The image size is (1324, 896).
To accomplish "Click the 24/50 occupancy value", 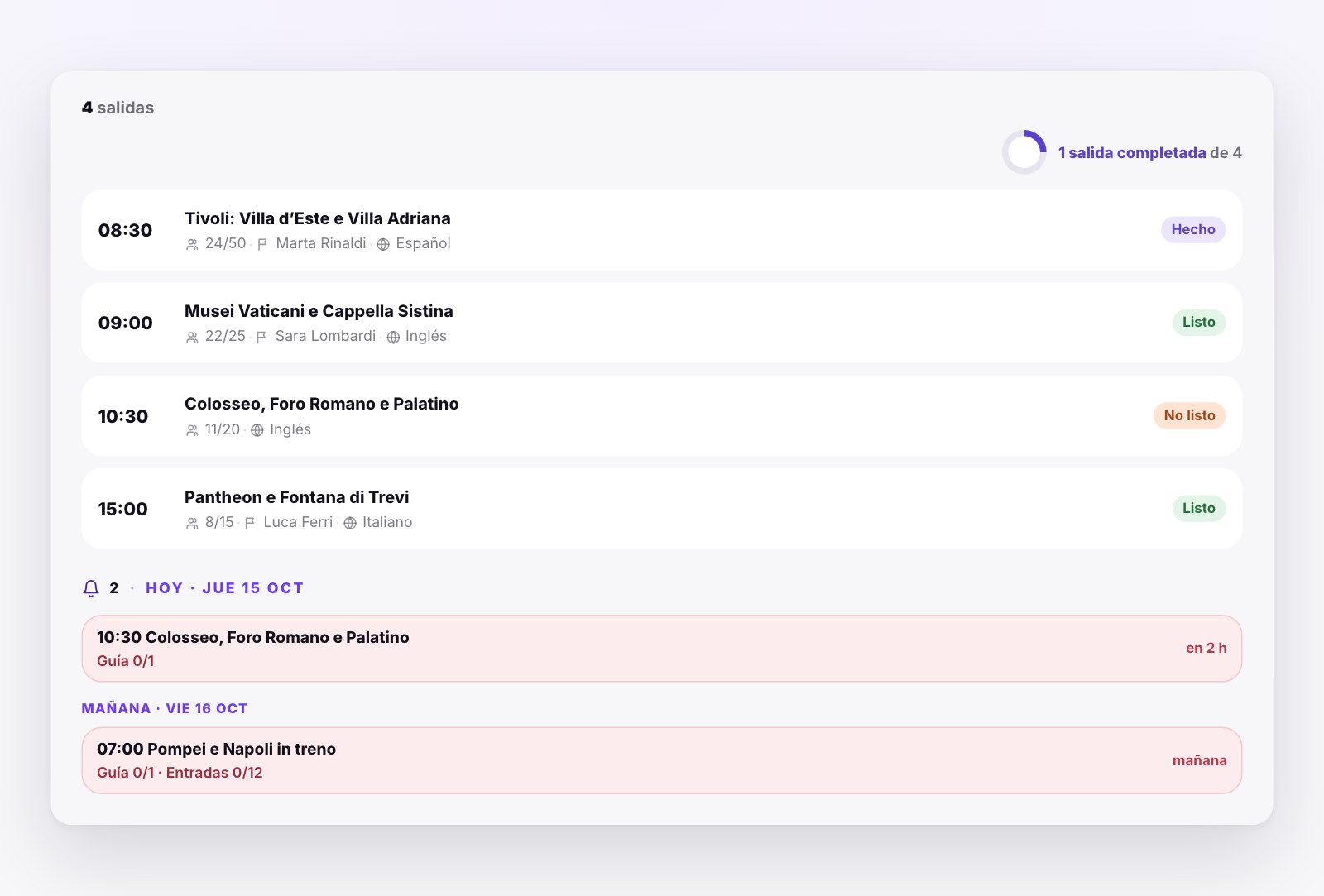I will coord(225,243).
